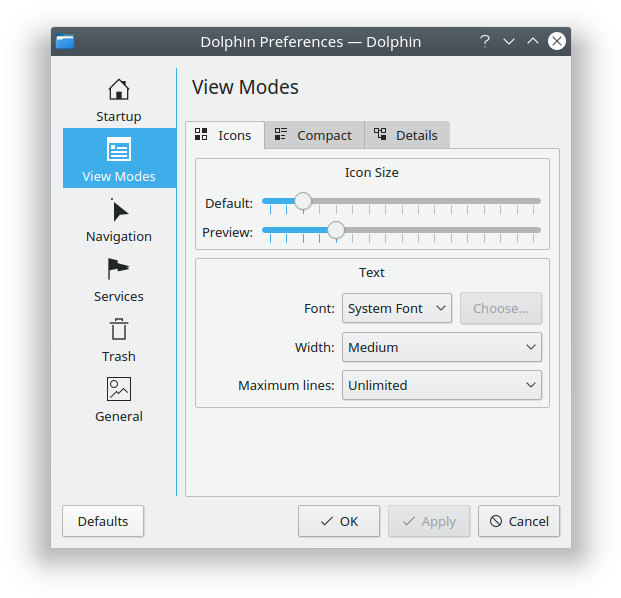Click the title bar help question mark

coord(485,41)
